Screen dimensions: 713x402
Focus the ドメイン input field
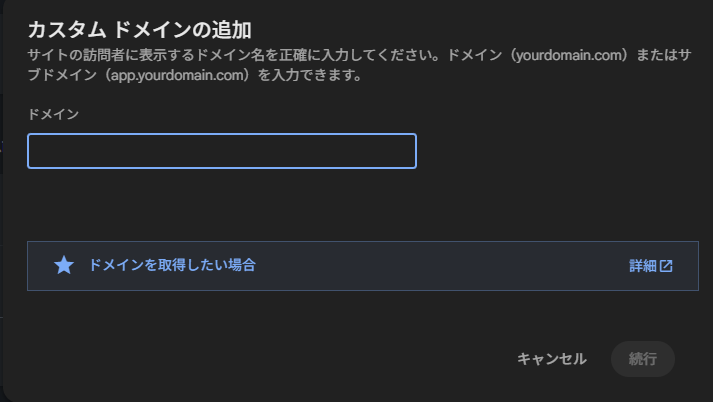[x=221, y=151]
